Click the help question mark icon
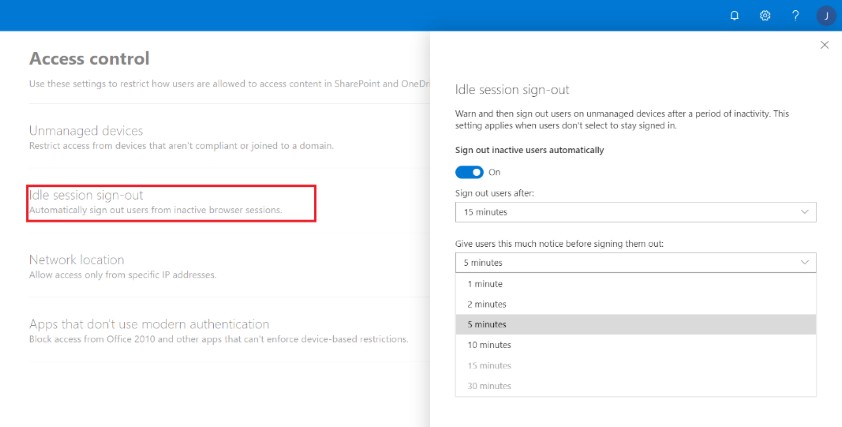Viewport: 842px width, 427px height. (x=795, y=16)
